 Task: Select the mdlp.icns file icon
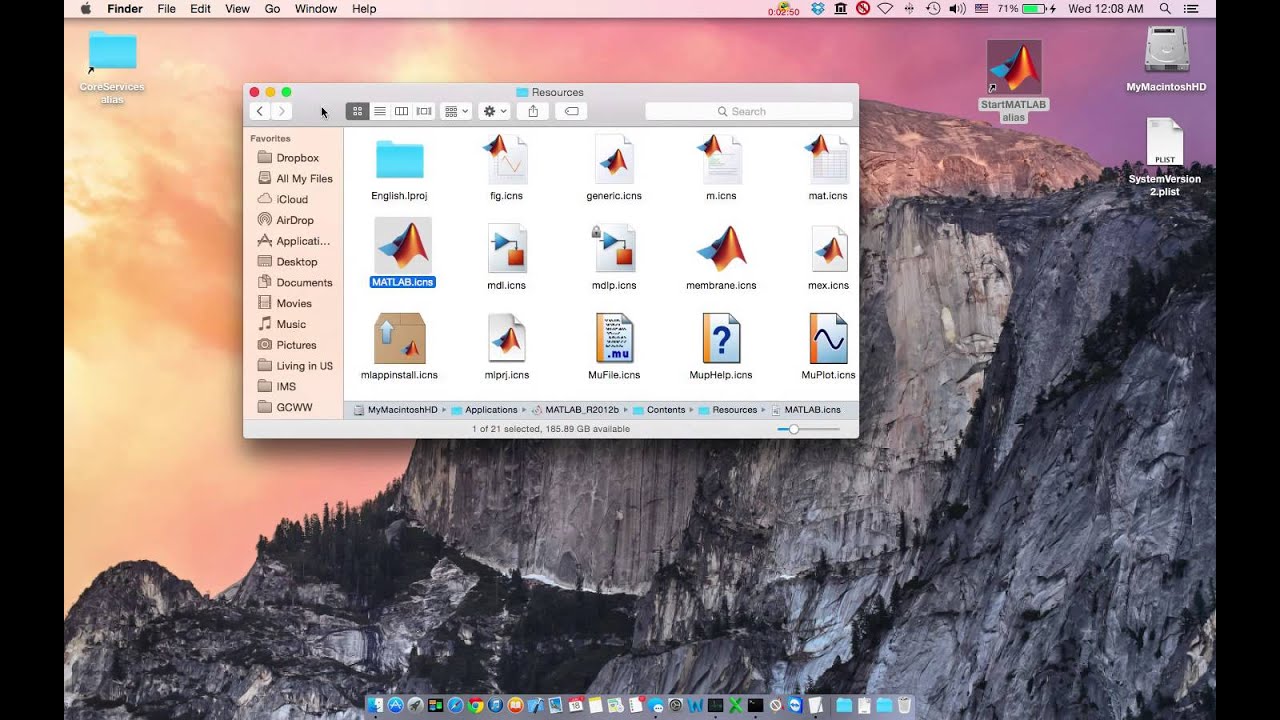(614, 248)
